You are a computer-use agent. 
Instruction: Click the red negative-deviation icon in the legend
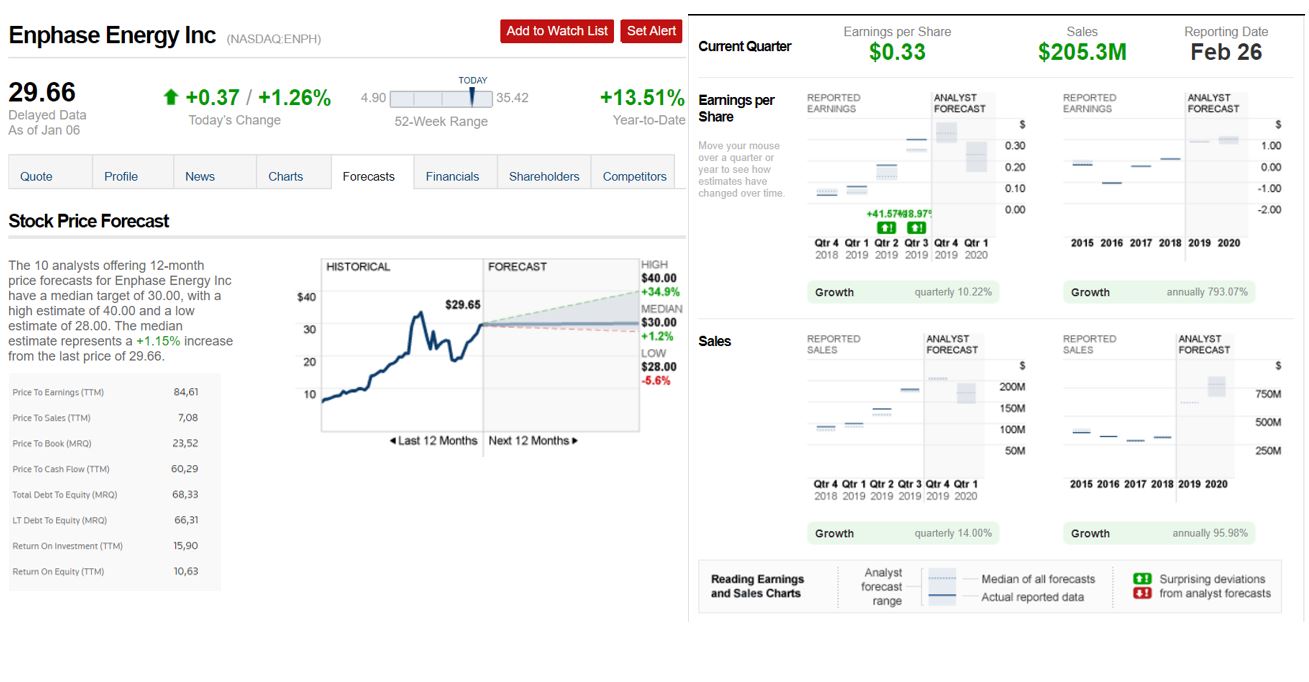pos(1141,594)
